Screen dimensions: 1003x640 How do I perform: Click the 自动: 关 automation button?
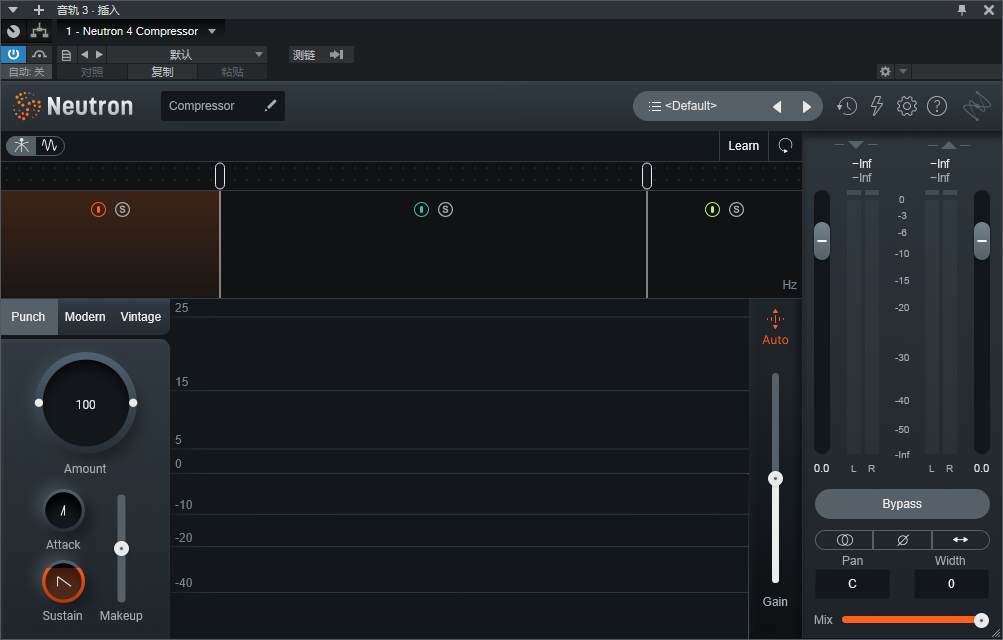(26, 72)
